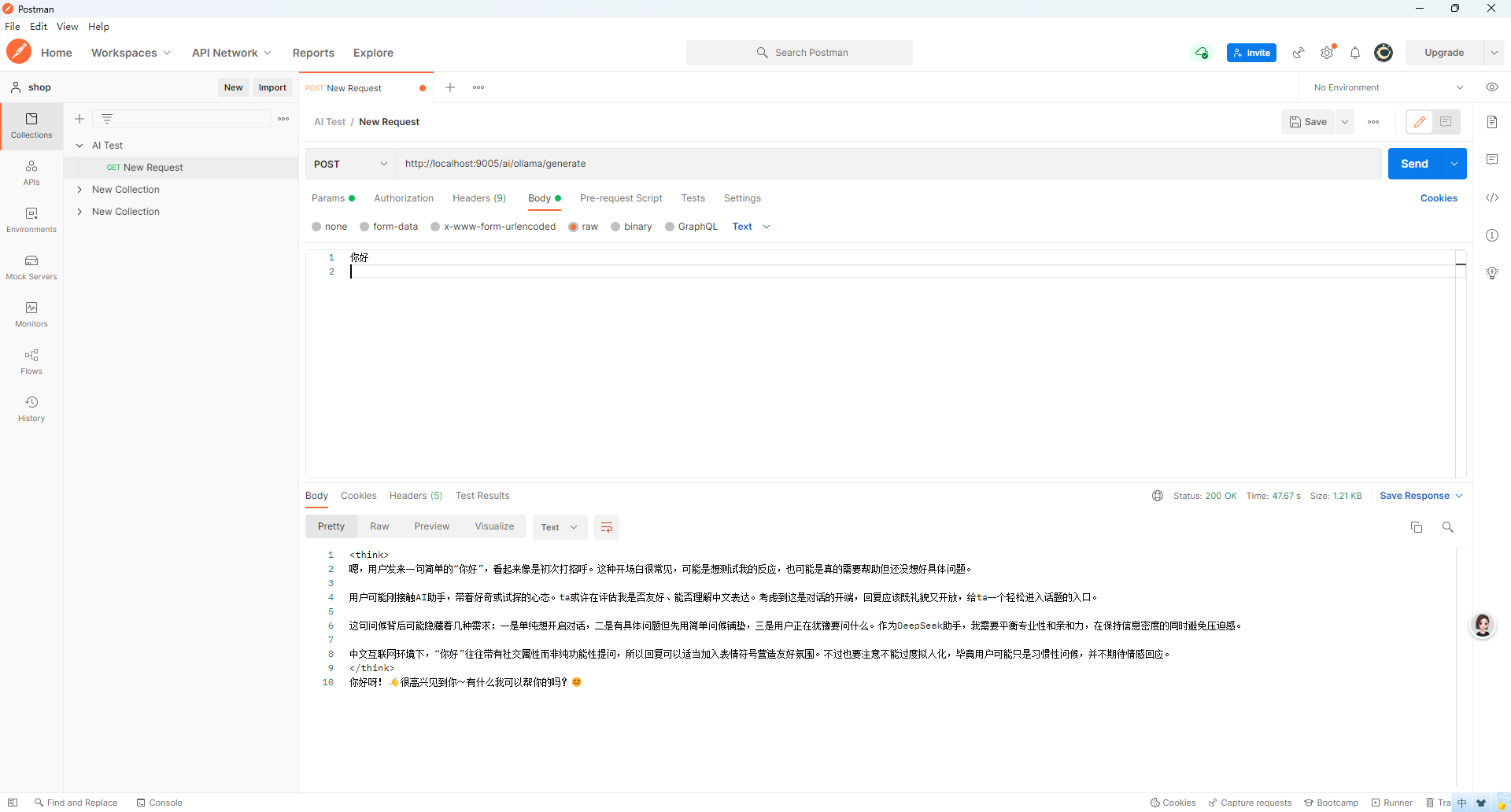
Task: Open the request info icon
Action: tap(1492, 235)
